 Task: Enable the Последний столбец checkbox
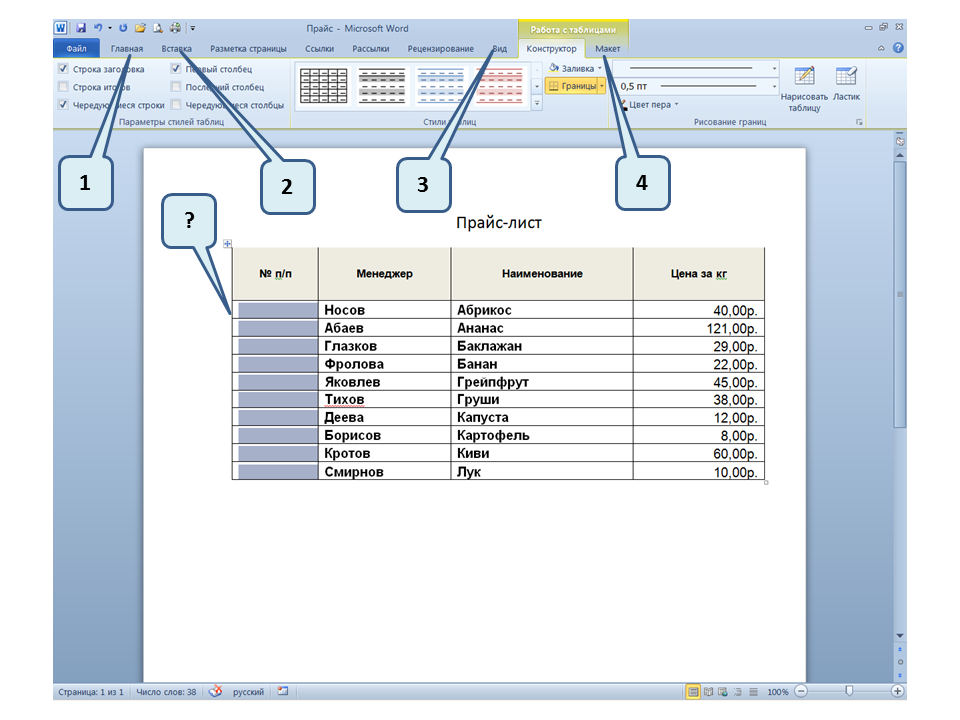tap(176, 87)
